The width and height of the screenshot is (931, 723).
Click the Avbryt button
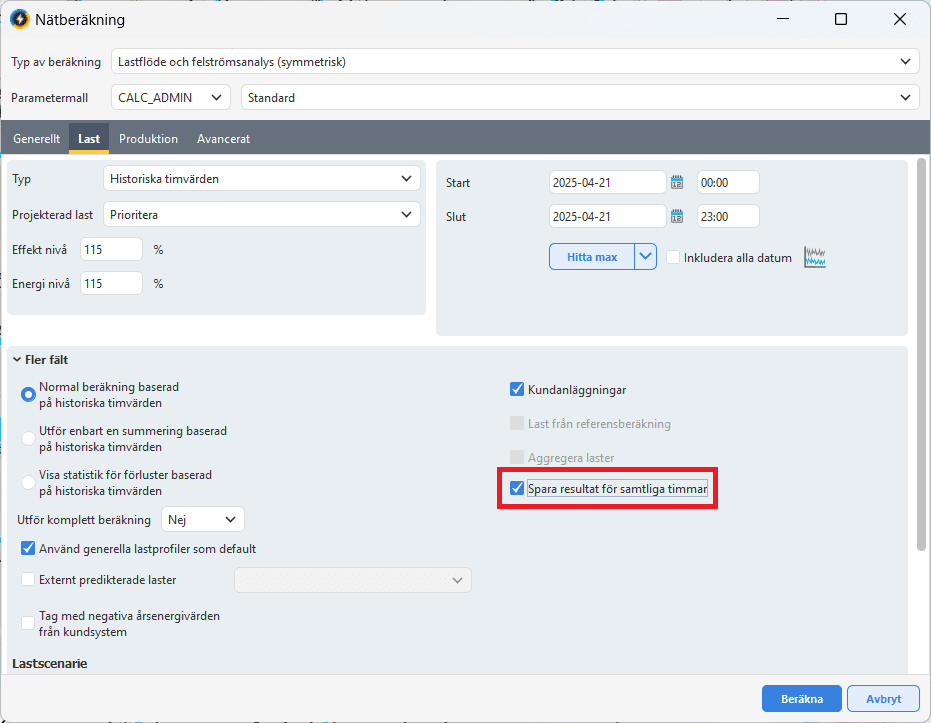(x=883, y=699)
